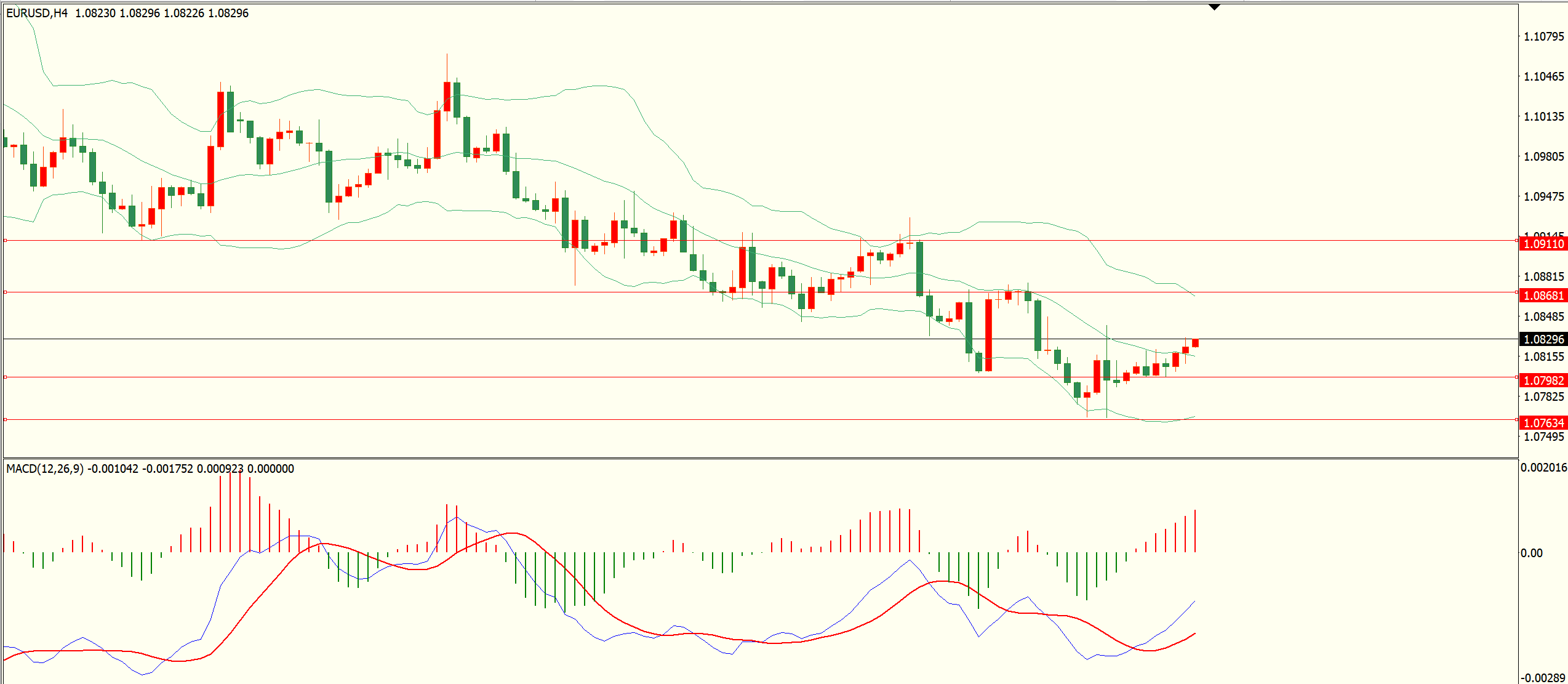The height and width of the screenshot is (684, 1568).
Task: Click the black current price label 1.08296
Action: tap(1543, 339)
